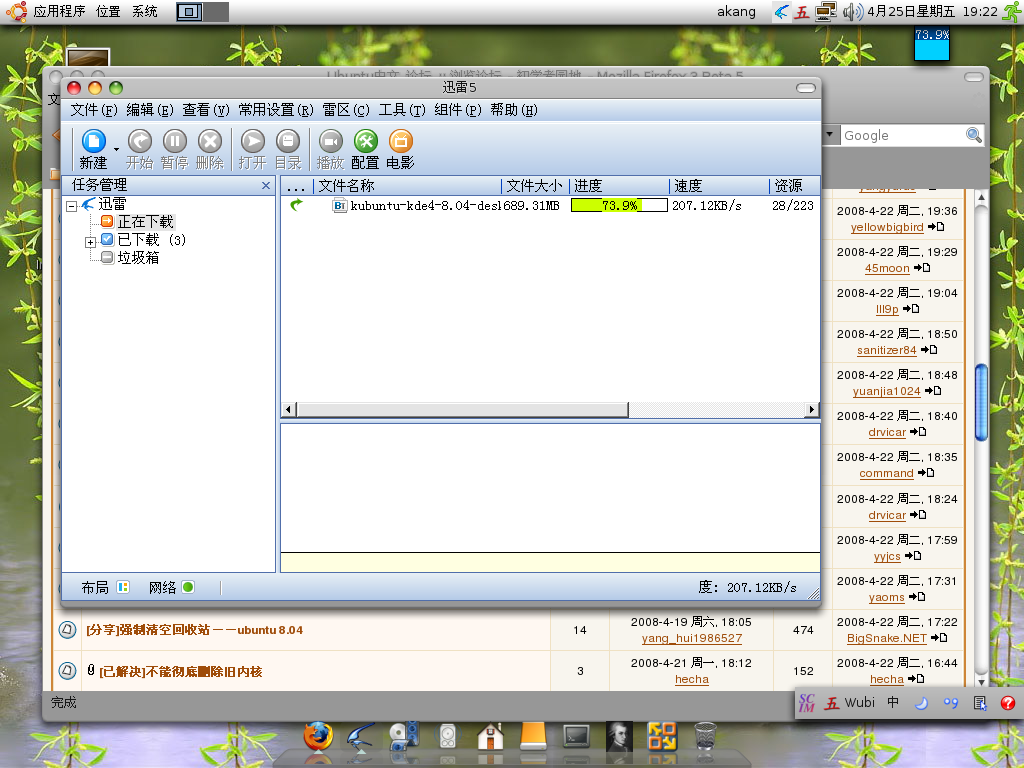1024x768 pixels.
Task: Toggle the 布局 layout icon in status bar
Action: 123,587
